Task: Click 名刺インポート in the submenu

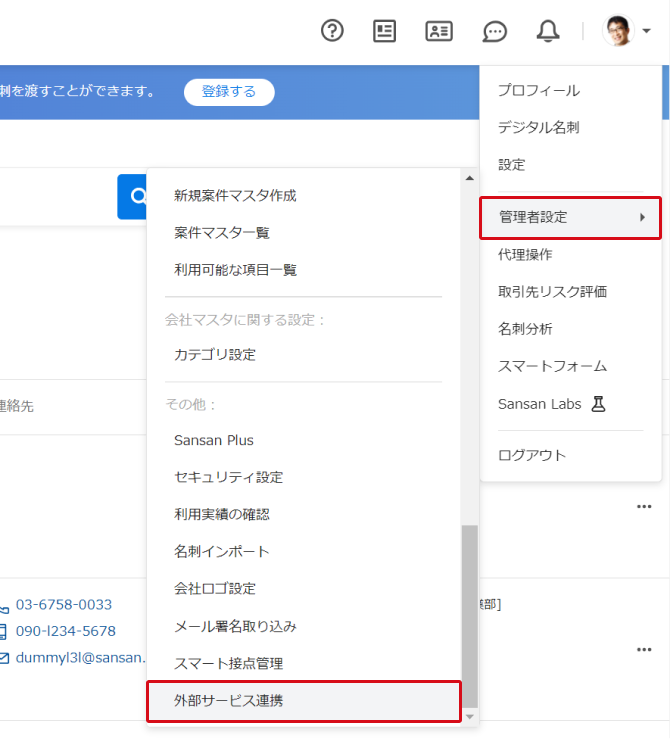Action: [222, 551]
